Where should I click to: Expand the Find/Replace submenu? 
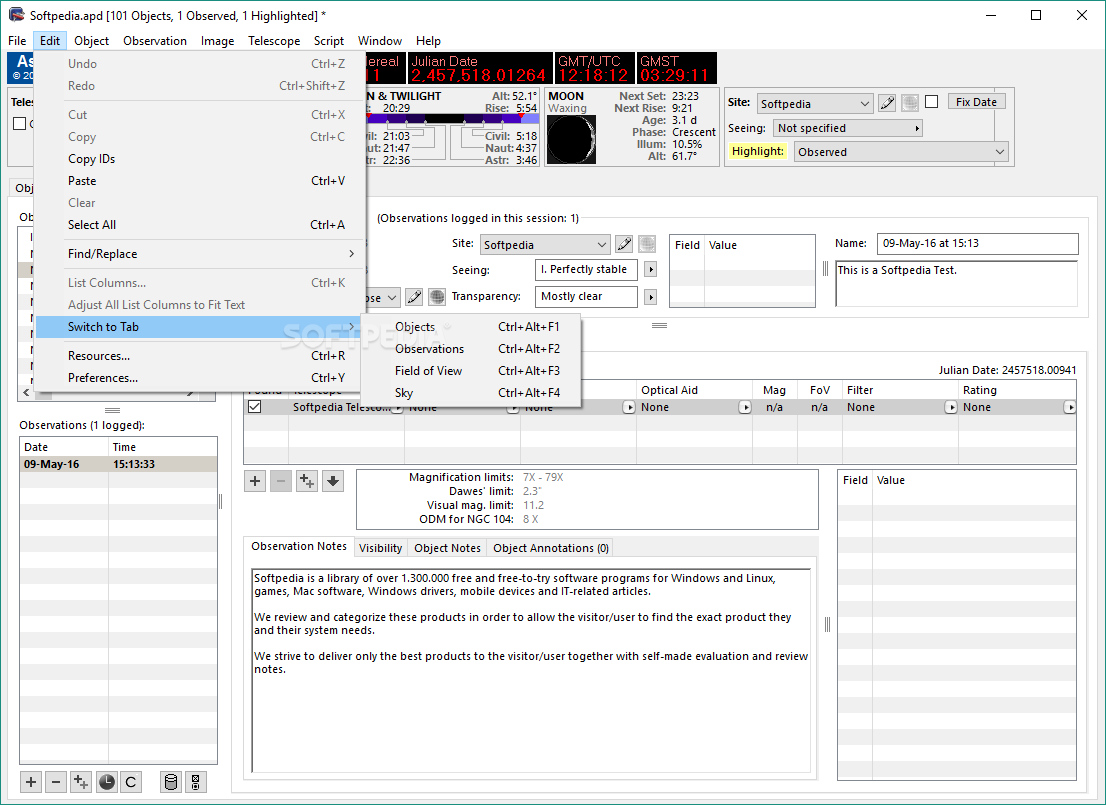(200, 254)
